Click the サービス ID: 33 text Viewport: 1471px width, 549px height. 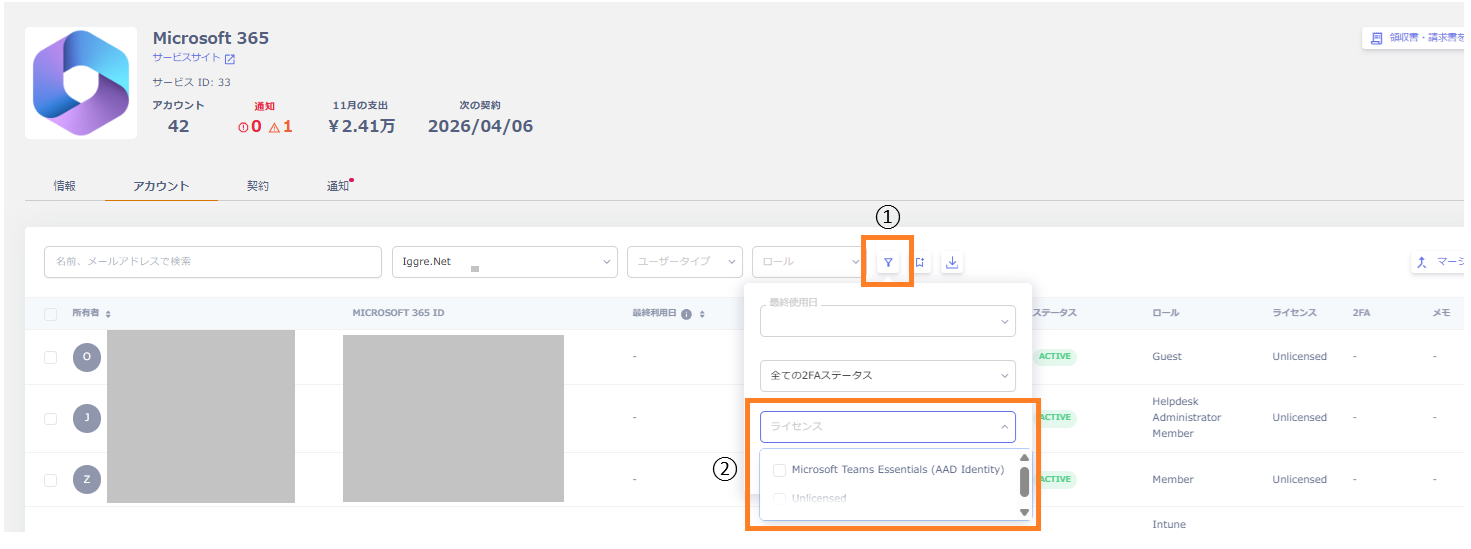click(191, 82)
